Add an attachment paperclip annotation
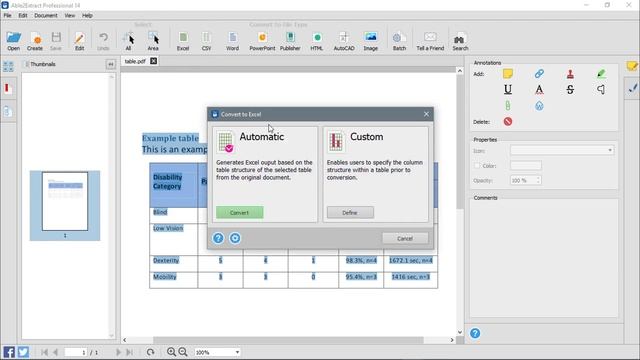Image resolution: width=640 pixels, height=360 pixels. click(508, 106)
